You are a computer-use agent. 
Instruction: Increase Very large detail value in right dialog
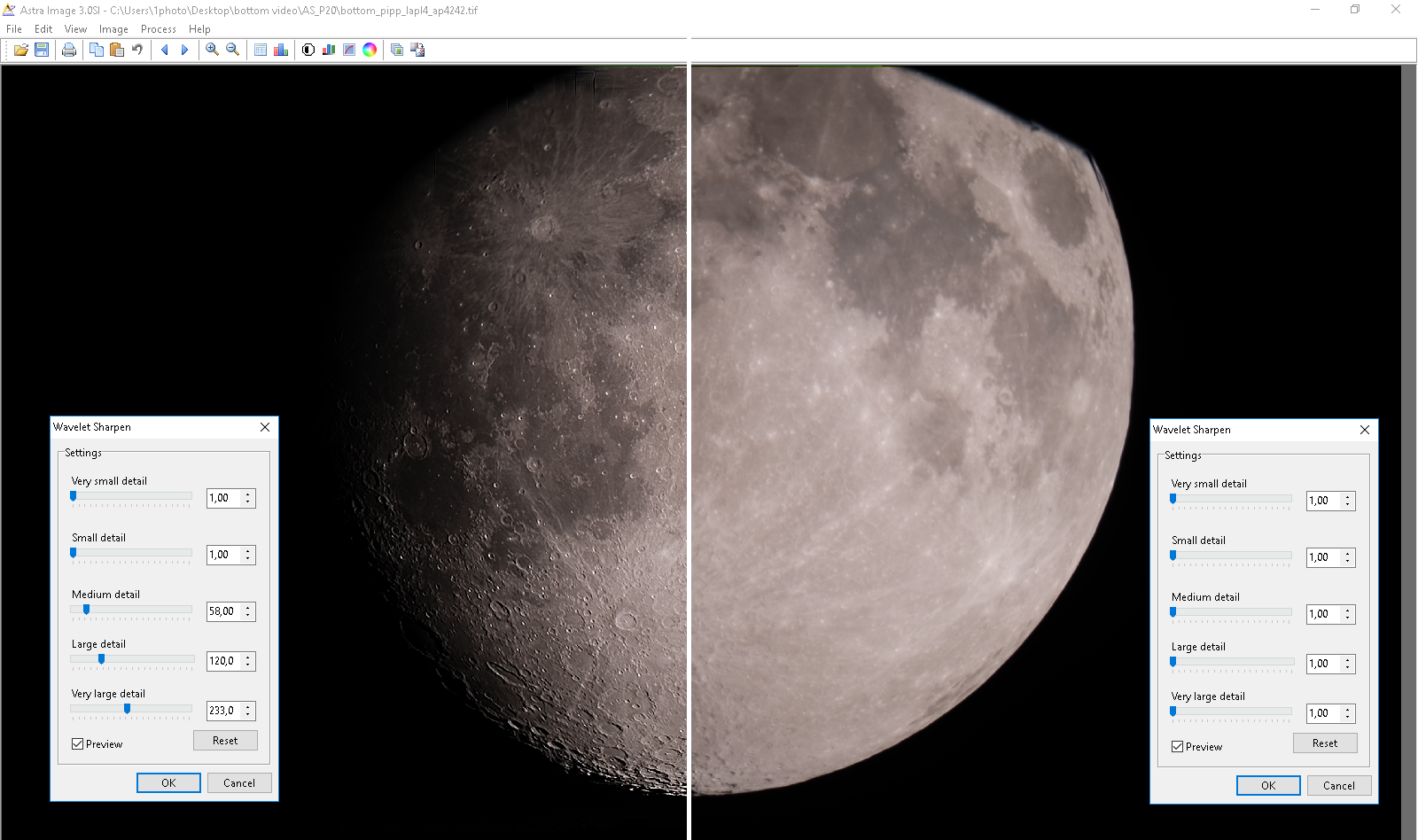point(1348,710)
